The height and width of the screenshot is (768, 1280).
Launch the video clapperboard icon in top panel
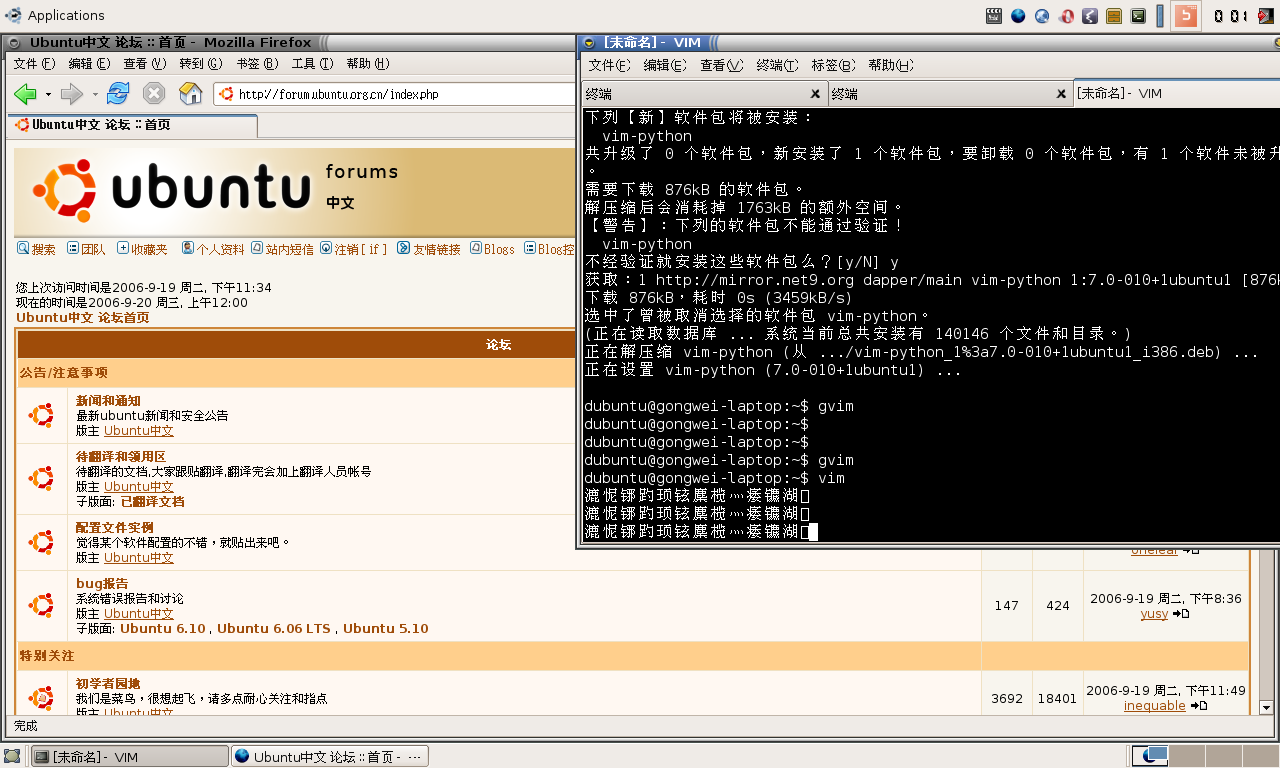(x=993, y=15)
